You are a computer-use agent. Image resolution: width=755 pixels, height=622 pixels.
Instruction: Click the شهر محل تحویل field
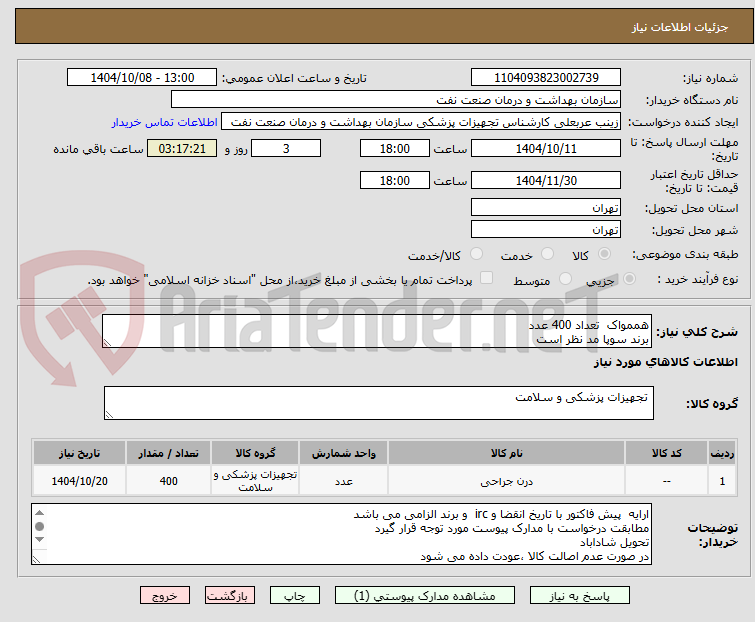tap(546, 230)
